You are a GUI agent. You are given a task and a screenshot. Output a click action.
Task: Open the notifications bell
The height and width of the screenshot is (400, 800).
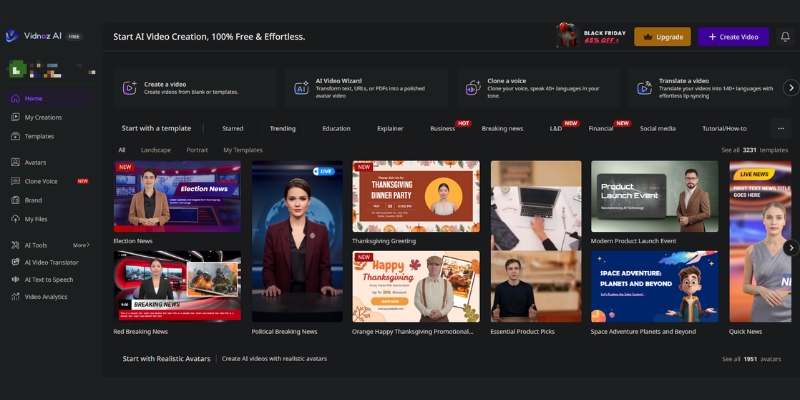[x=785, y=37]
